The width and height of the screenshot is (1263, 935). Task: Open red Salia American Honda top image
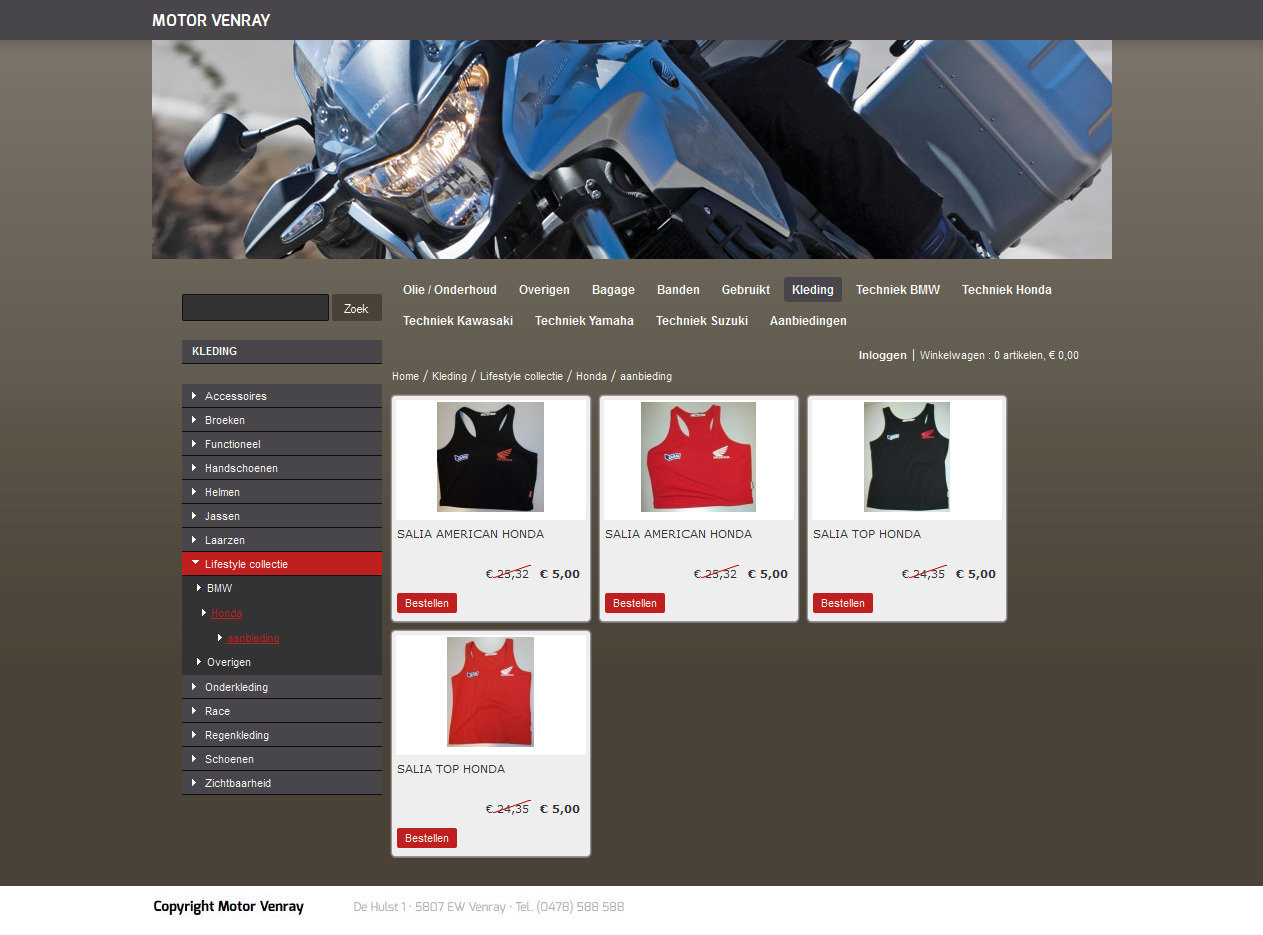[x=698, y=457]
